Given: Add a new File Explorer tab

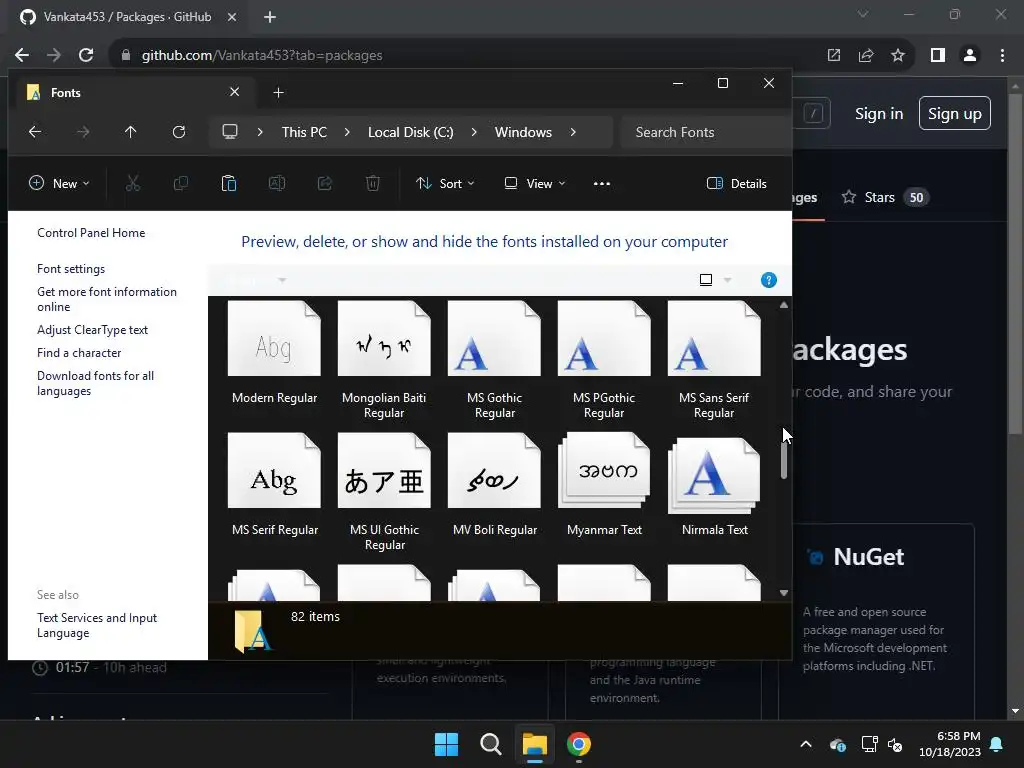Looking at the screenshot, I should 278,93.
